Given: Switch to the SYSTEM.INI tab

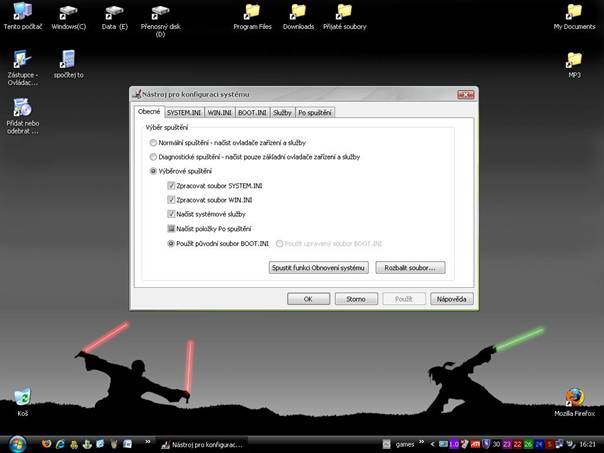Looking at the screenshot, I should 184,112.
